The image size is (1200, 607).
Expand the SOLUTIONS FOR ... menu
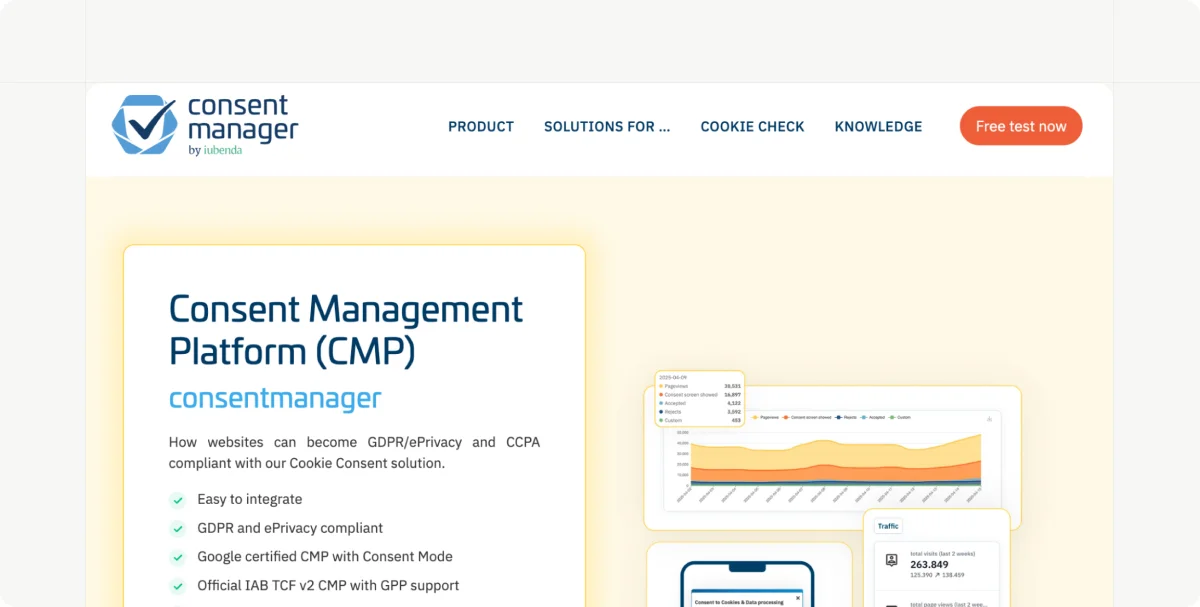(x=607, y=127)
